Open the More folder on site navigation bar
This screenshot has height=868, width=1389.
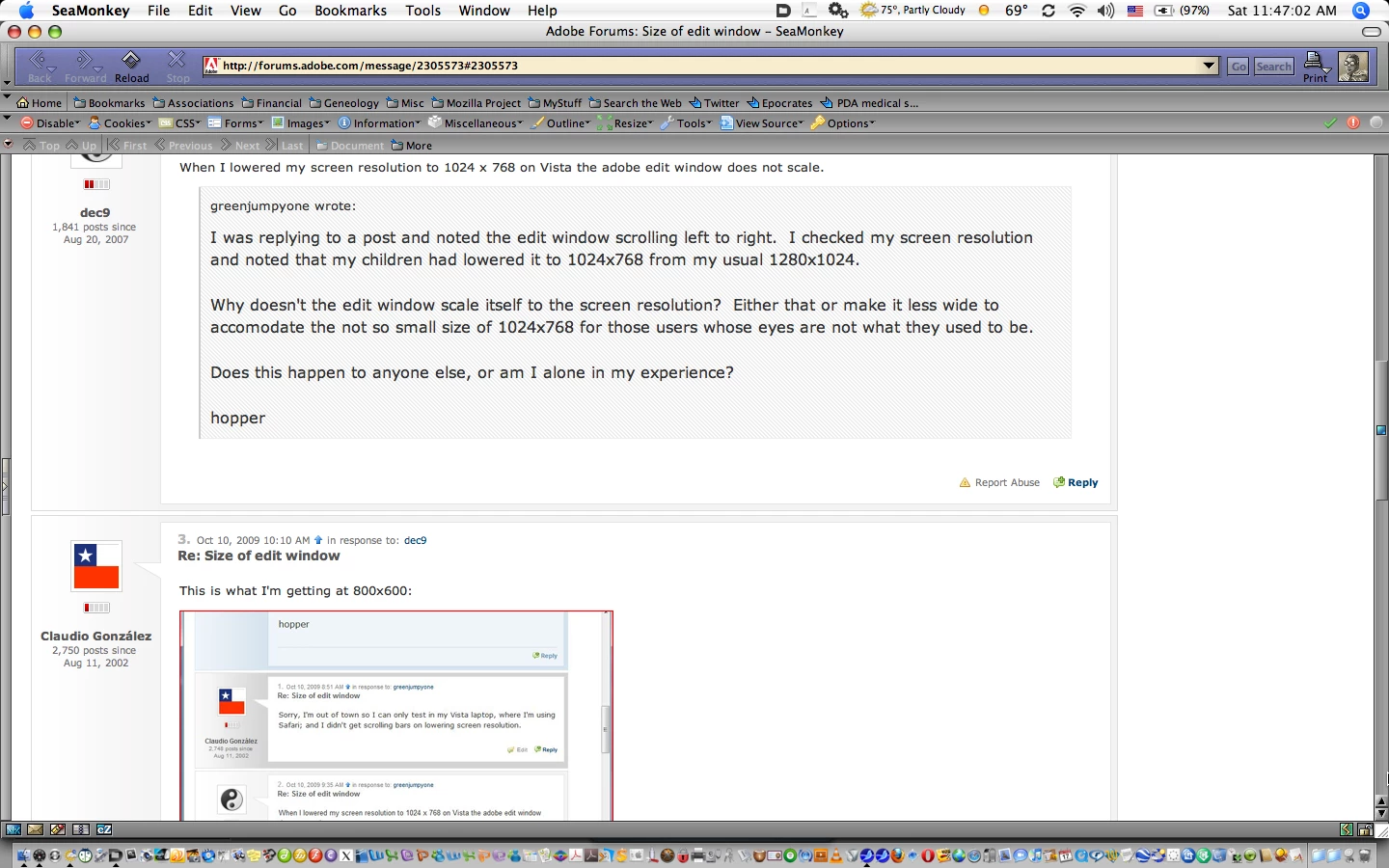coord(412,146)
